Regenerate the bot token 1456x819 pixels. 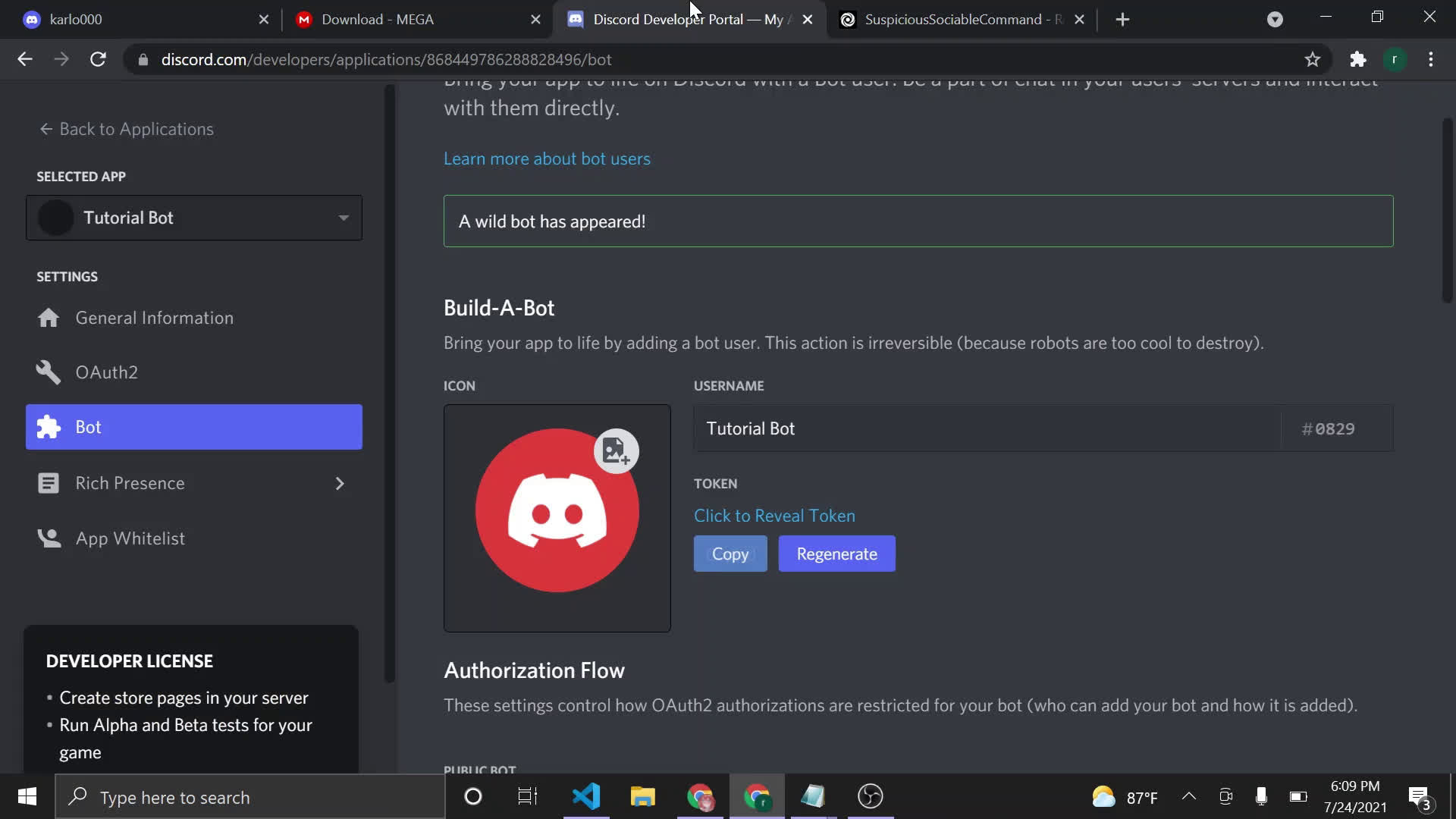pos(836,554)
